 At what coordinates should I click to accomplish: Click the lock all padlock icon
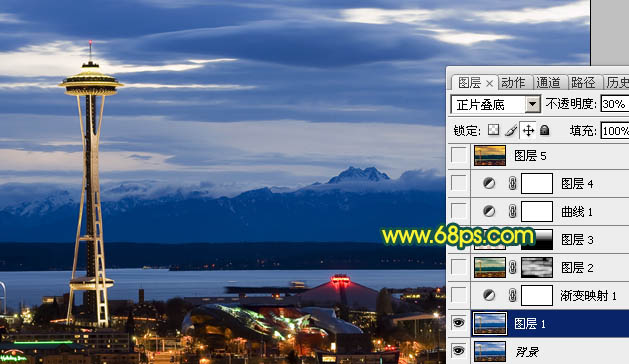point(544,130)
